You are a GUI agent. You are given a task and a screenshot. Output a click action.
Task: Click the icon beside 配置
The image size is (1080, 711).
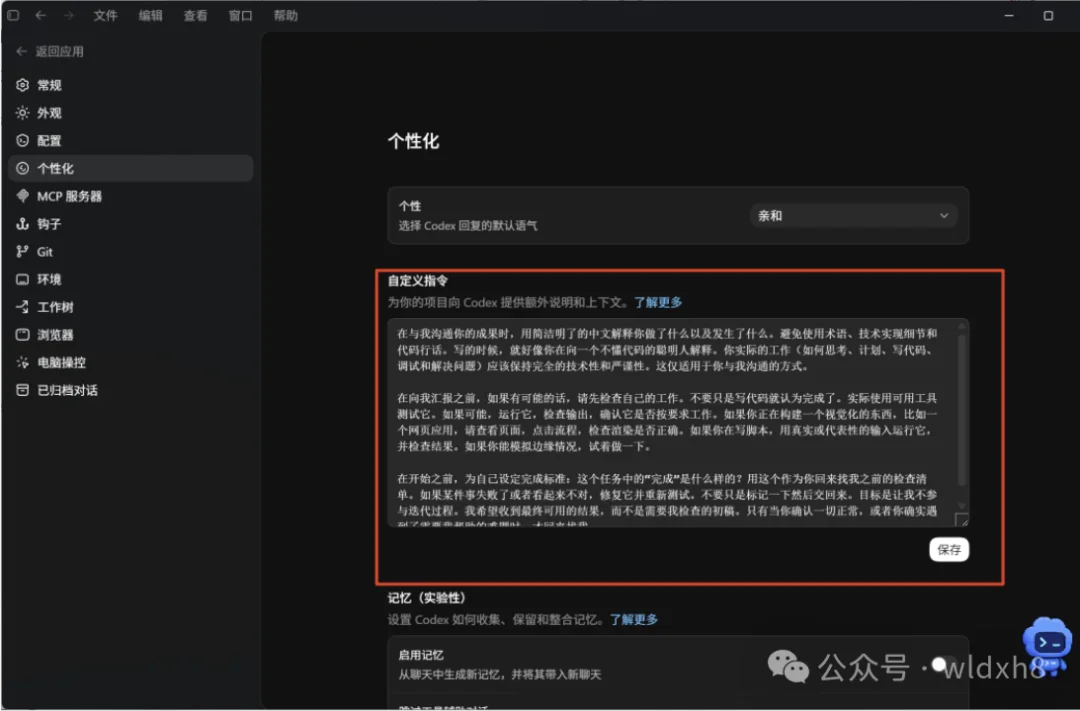pos(23,141)
